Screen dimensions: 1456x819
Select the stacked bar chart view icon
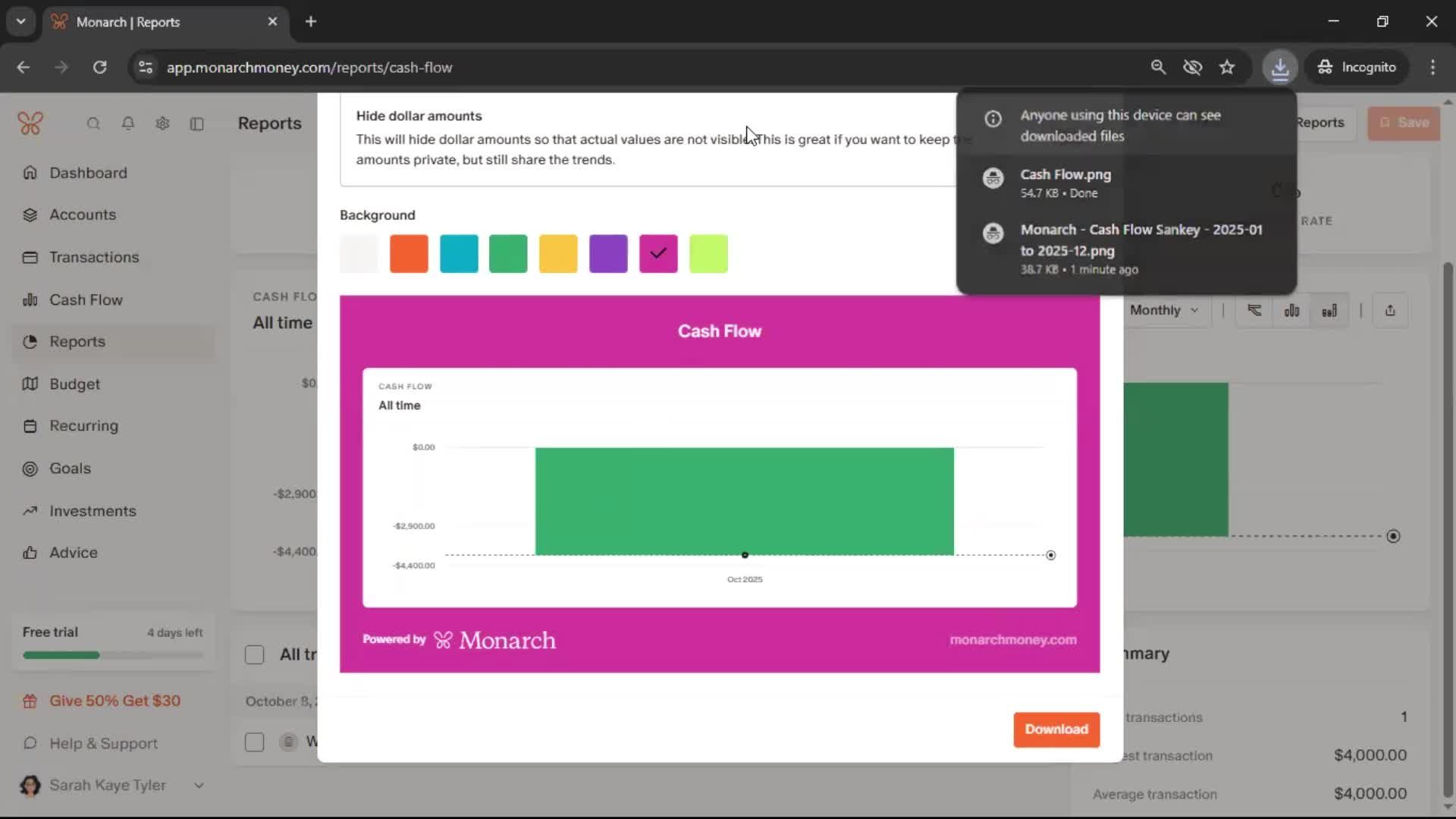tap(1329, 310)
